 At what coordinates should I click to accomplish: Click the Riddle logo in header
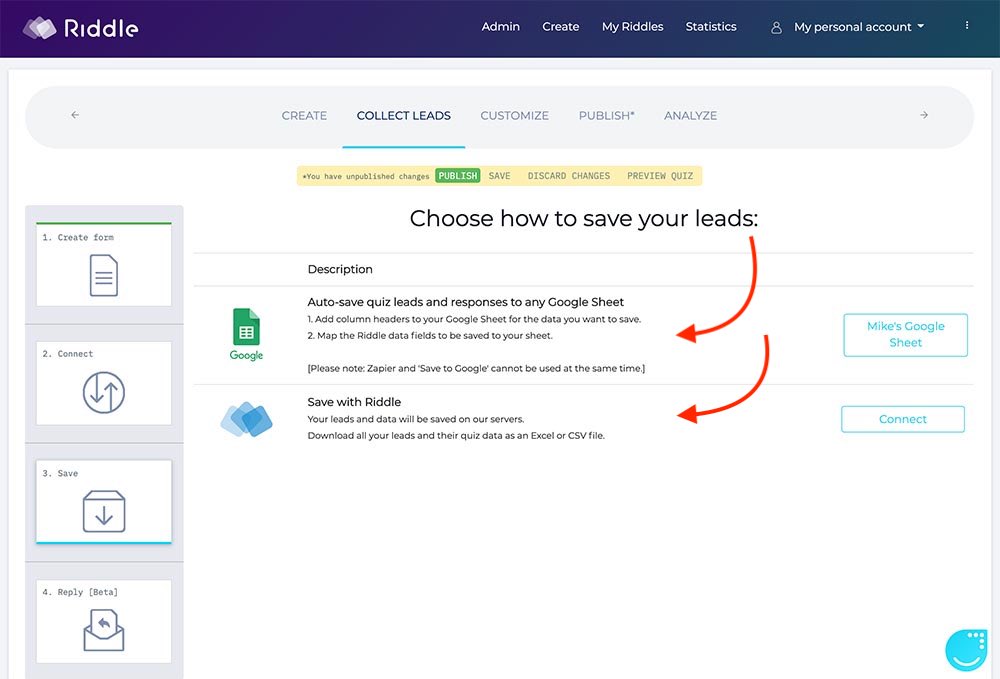click(80, 27)
